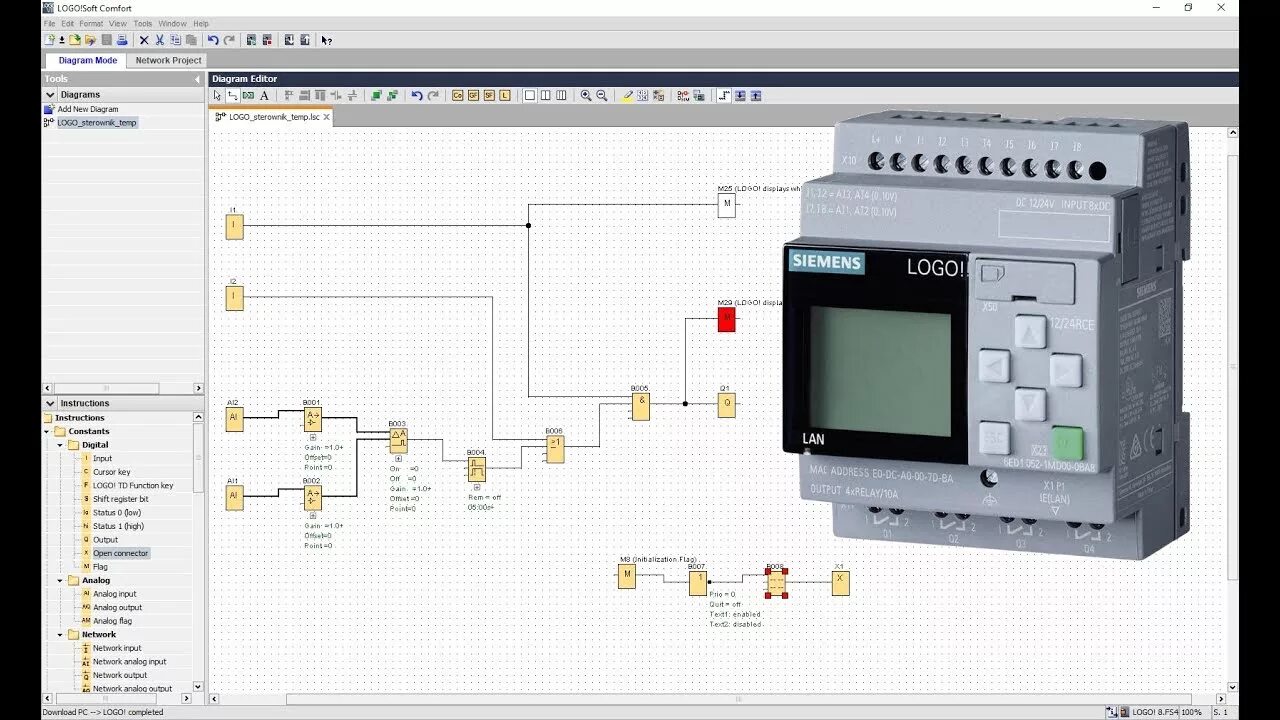Click 'Download PC --> LOGO! completed' status text

pos(102,712)
